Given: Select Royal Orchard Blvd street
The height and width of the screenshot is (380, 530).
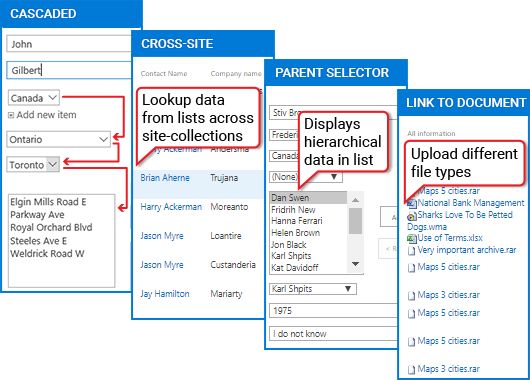Looking at the screenshot, I should [51, 228].
